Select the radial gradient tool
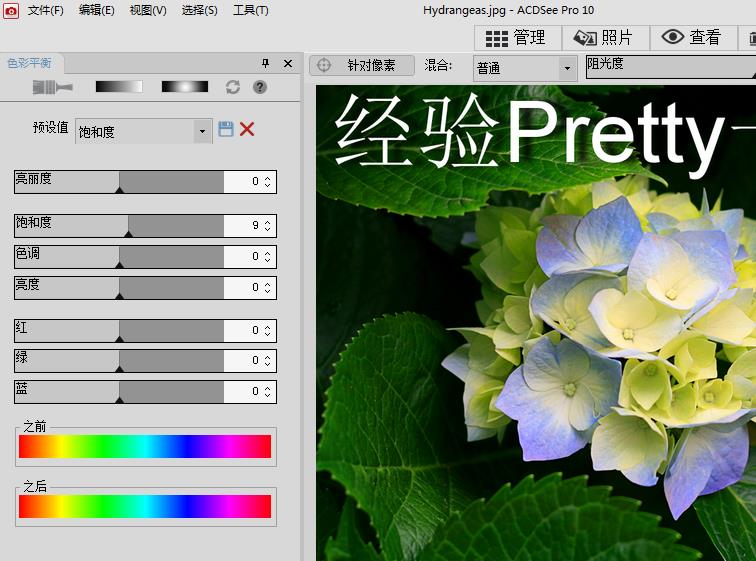The width and height of the screenshot is (756, 561). click(x=185, y=87)
